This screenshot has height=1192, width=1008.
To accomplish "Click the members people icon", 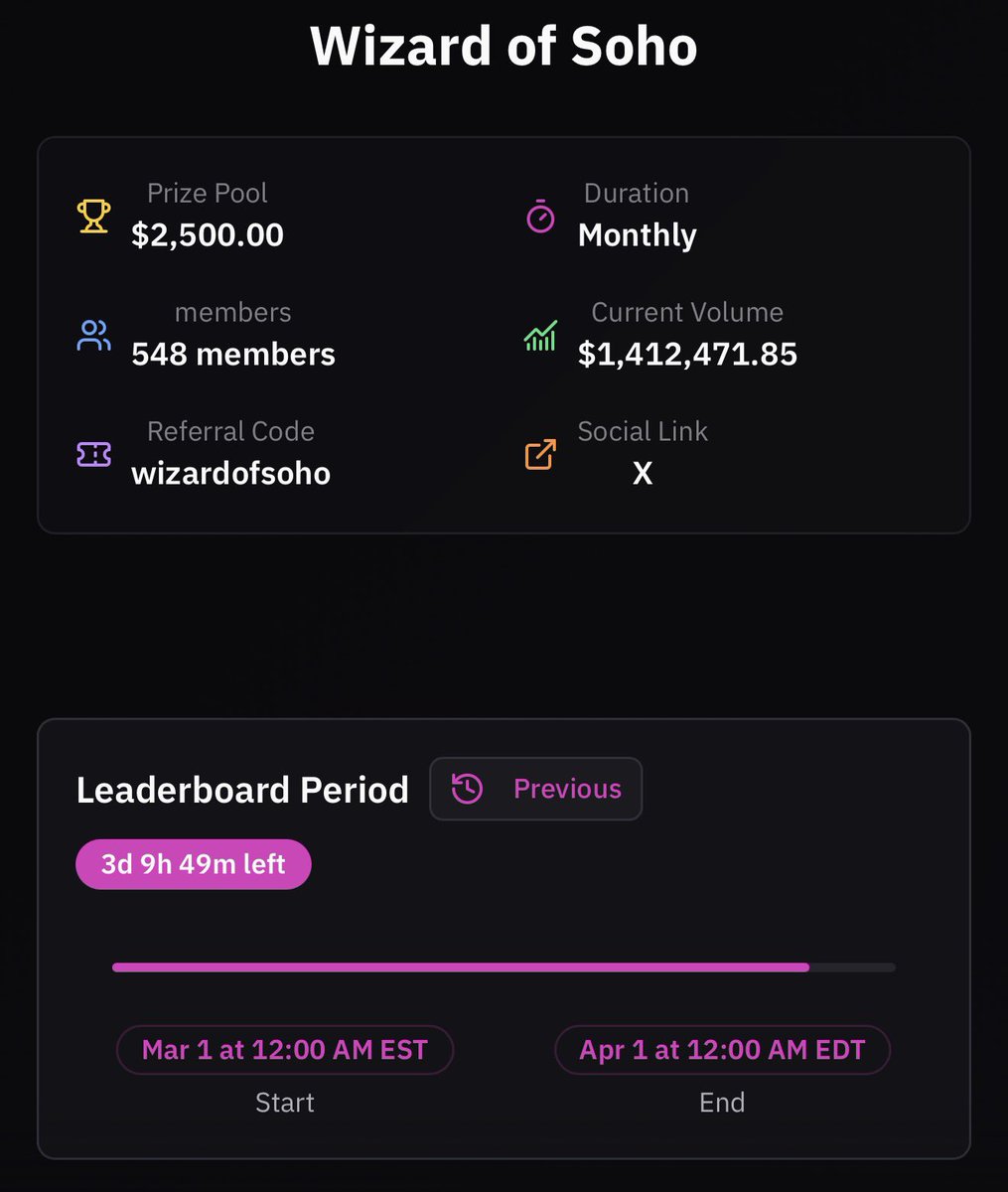I will [x=93, y=336].
